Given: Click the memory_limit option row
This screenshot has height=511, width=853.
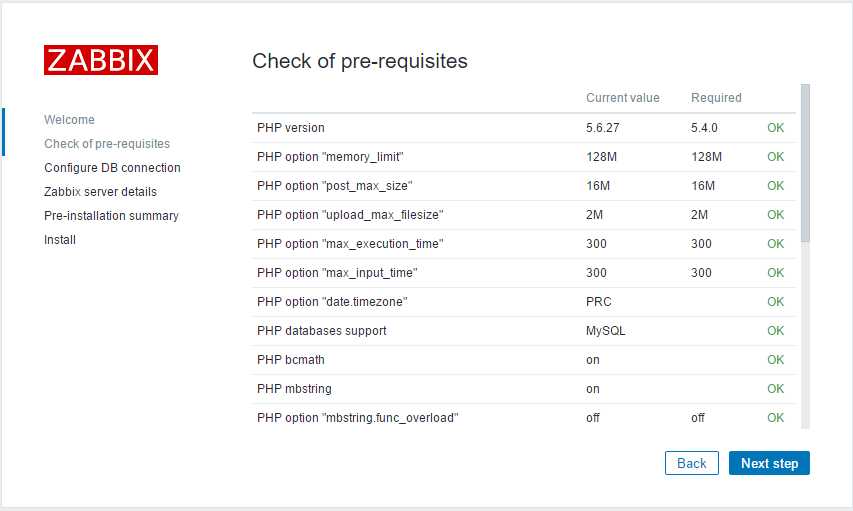Looking at the screenshot, I should tap(523, 157).
